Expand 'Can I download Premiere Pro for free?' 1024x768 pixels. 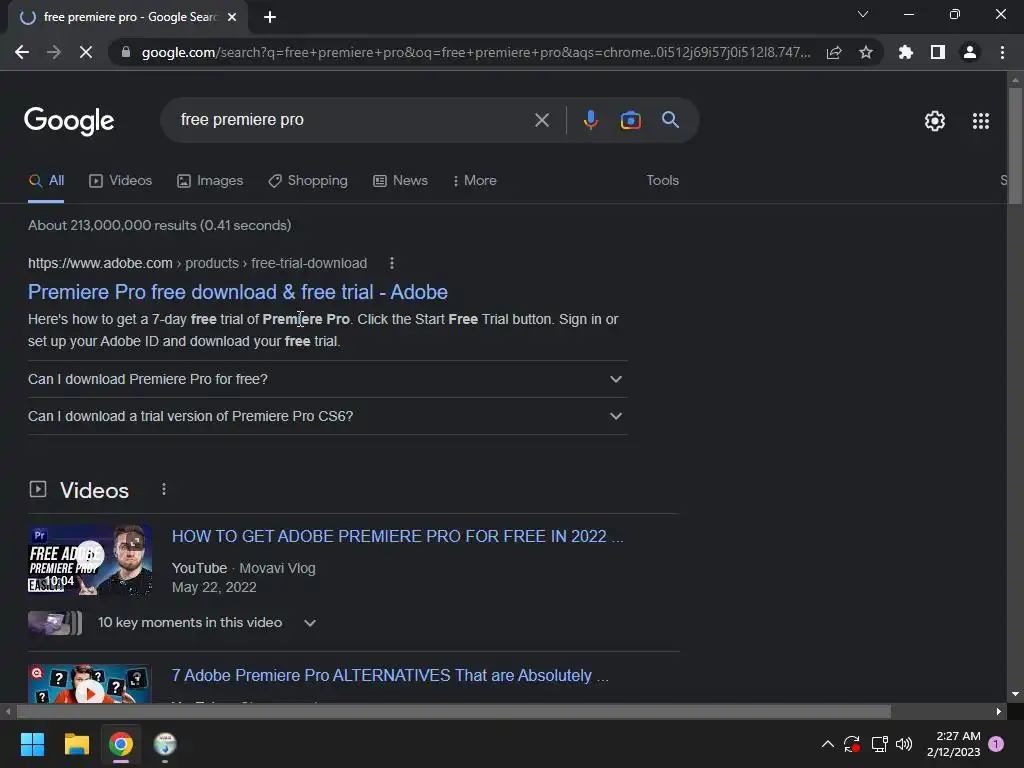coord(327,379)
